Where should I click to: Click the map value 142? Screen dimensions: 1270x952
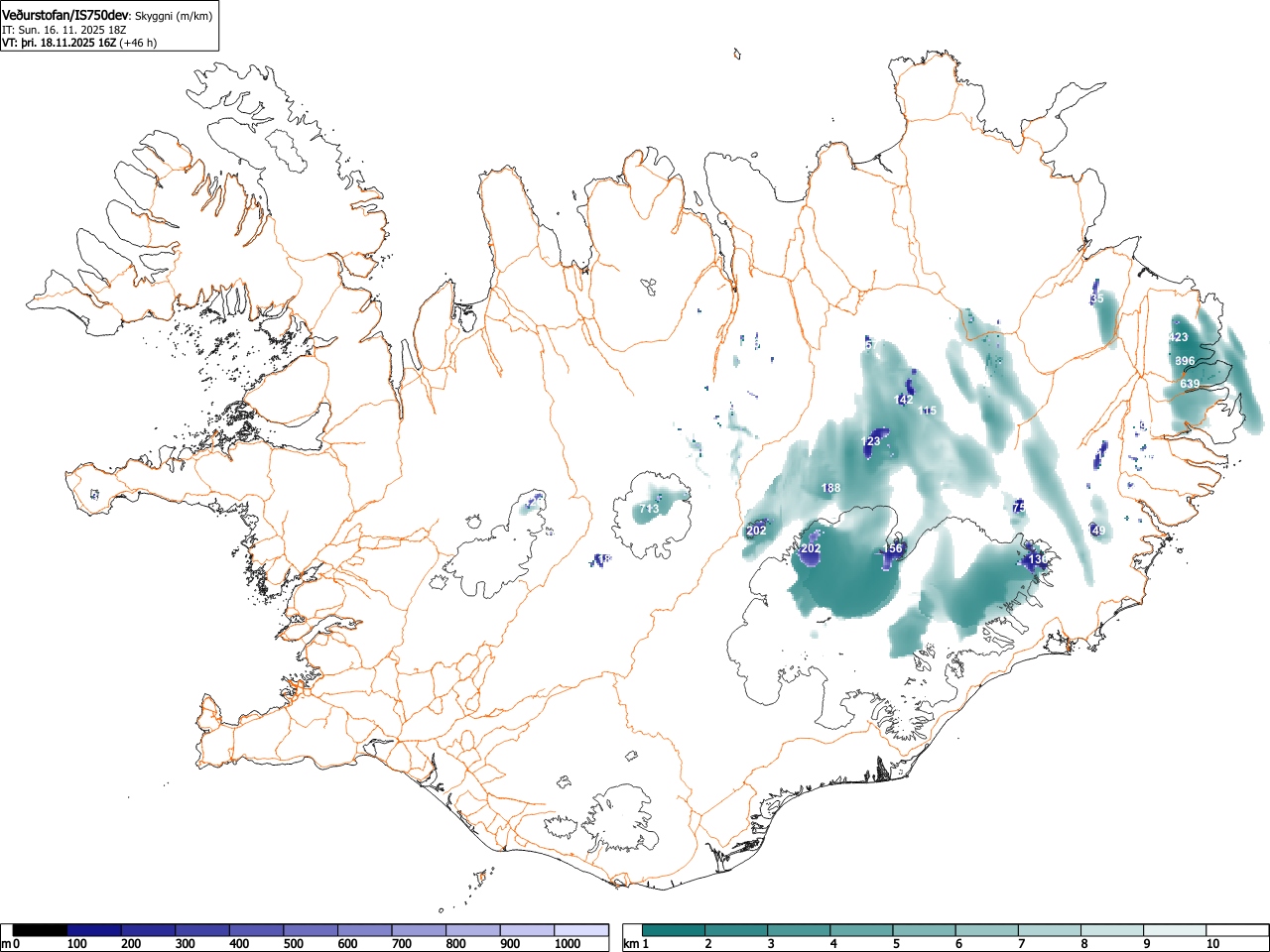click(x=904, y=400)
